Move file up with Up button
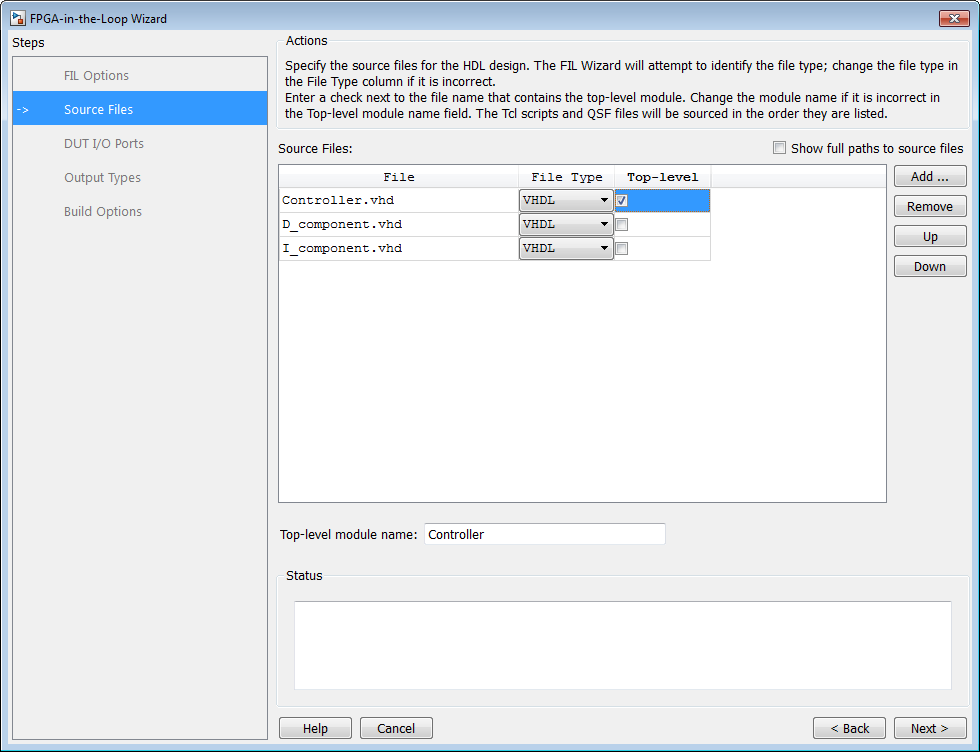The width and height of the screenshot is (980, 752). [x=929, y=237]
